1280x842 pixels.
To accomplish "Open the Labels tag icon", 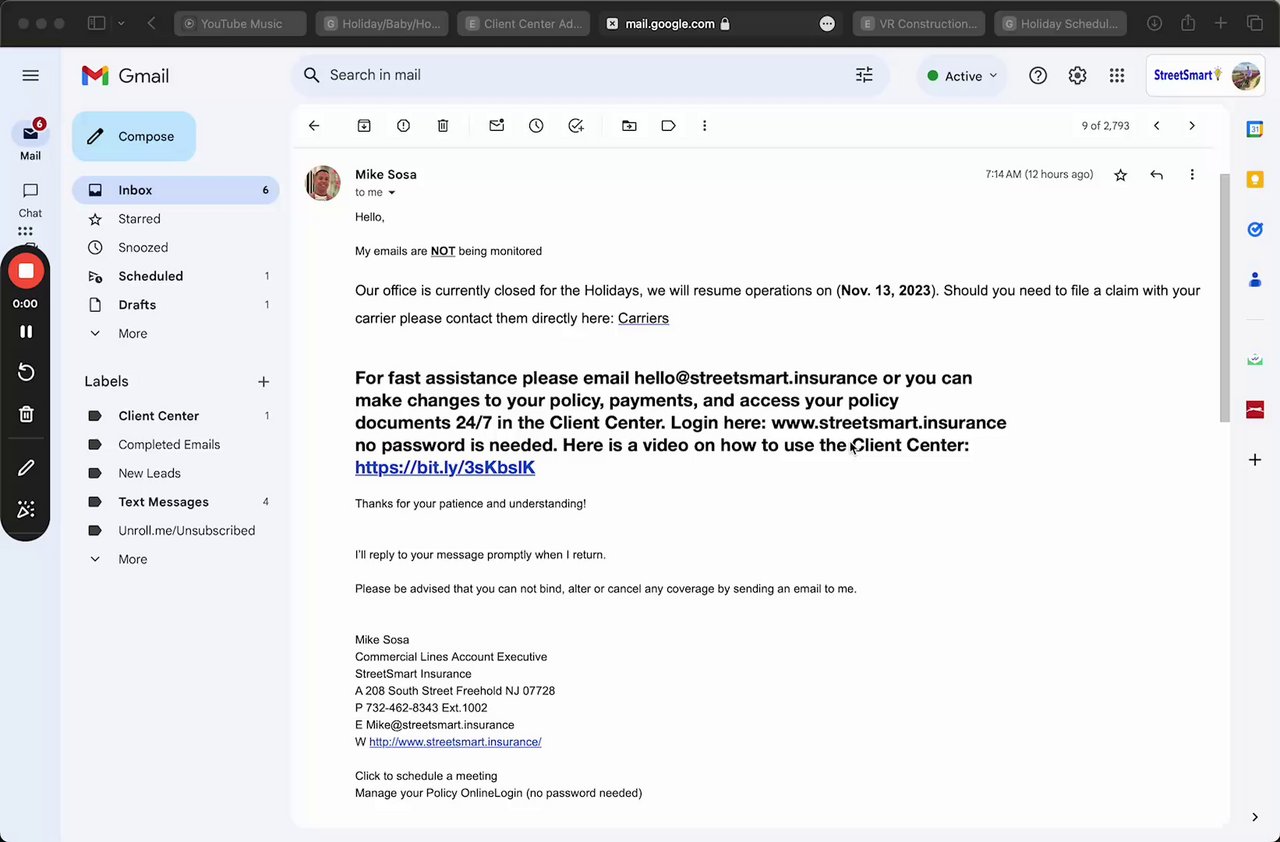I will [668, 126].
